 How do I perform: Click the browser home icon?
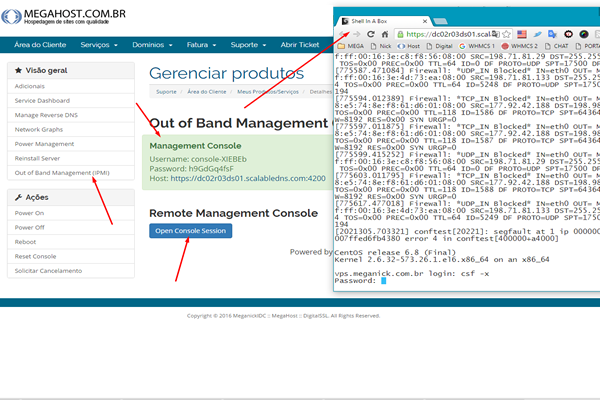pyautogui.click(x=385, y=34)
